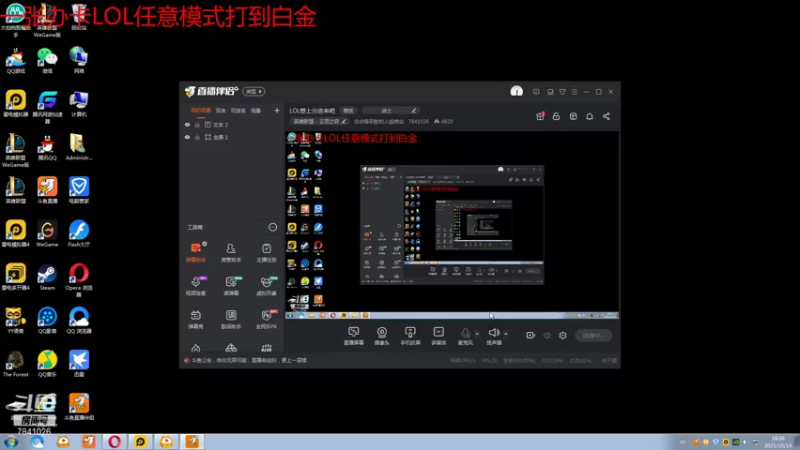The image size is (800, 450).
Task: Open The Forest desktop shortcut
Action: click(15, 364)
